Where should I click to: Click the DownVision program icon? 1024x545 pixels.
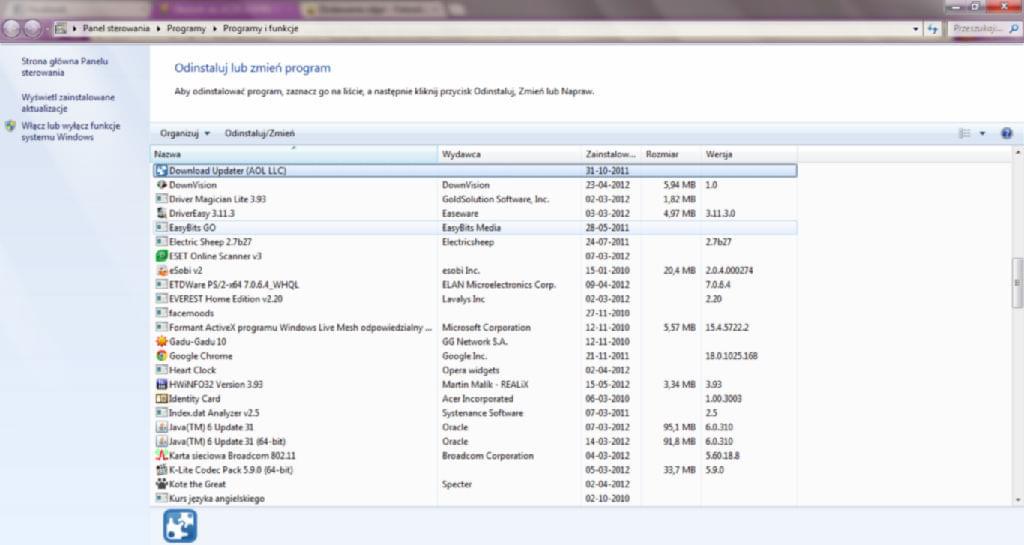(161, 185)
